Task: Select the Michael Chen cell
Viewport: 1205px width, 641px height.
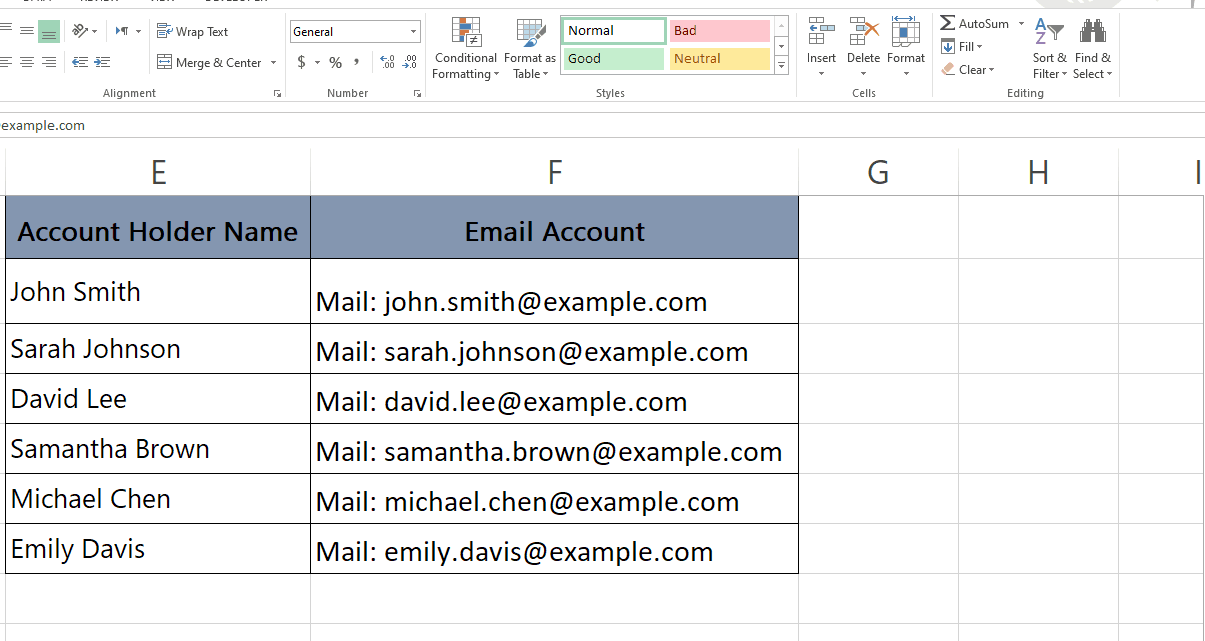Action: pos(158,499)
